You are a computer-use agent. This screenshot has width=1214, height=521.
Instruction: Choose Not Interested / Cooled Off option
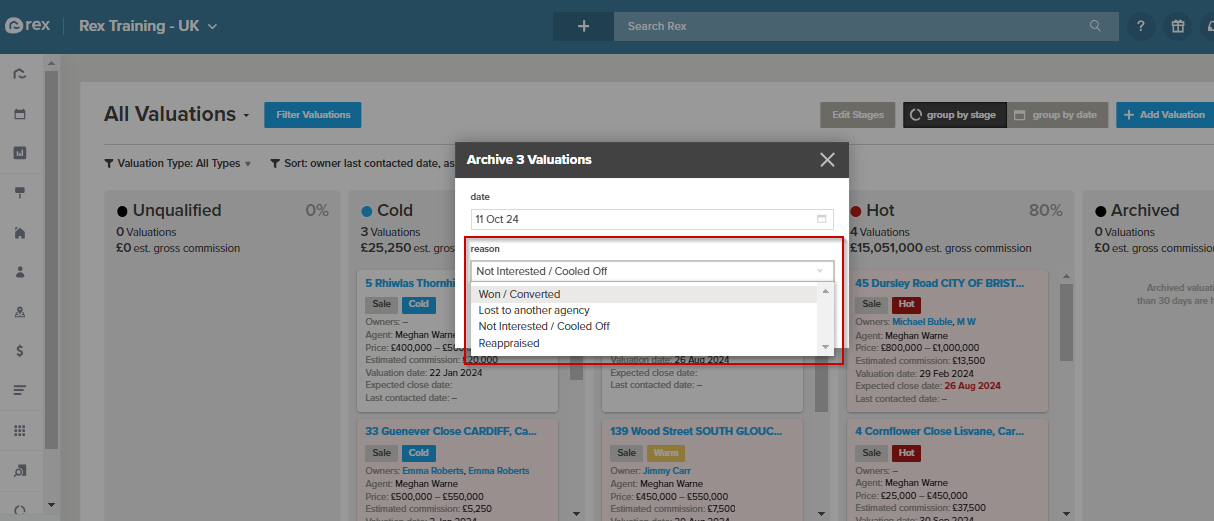[x=645, y=326]
